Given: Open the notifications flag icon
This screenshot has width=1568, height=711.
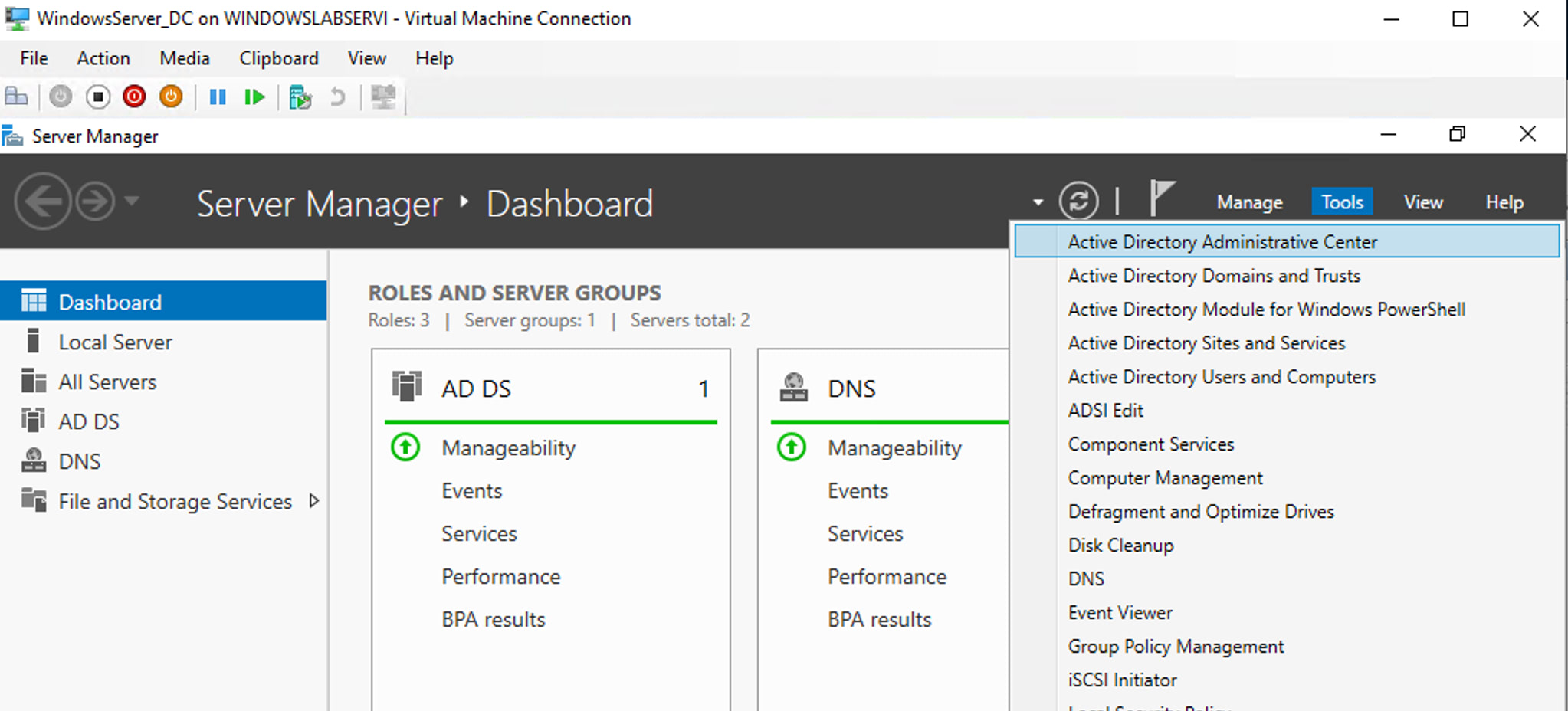Looking at the screenshot, I should click(x=1161, y=198).
